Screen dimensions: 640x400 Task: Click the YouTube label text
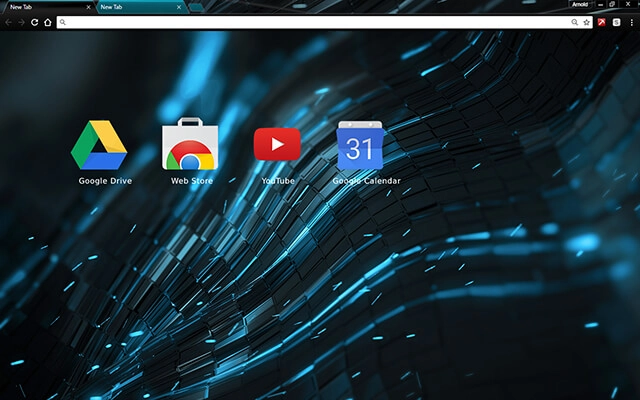278,181
